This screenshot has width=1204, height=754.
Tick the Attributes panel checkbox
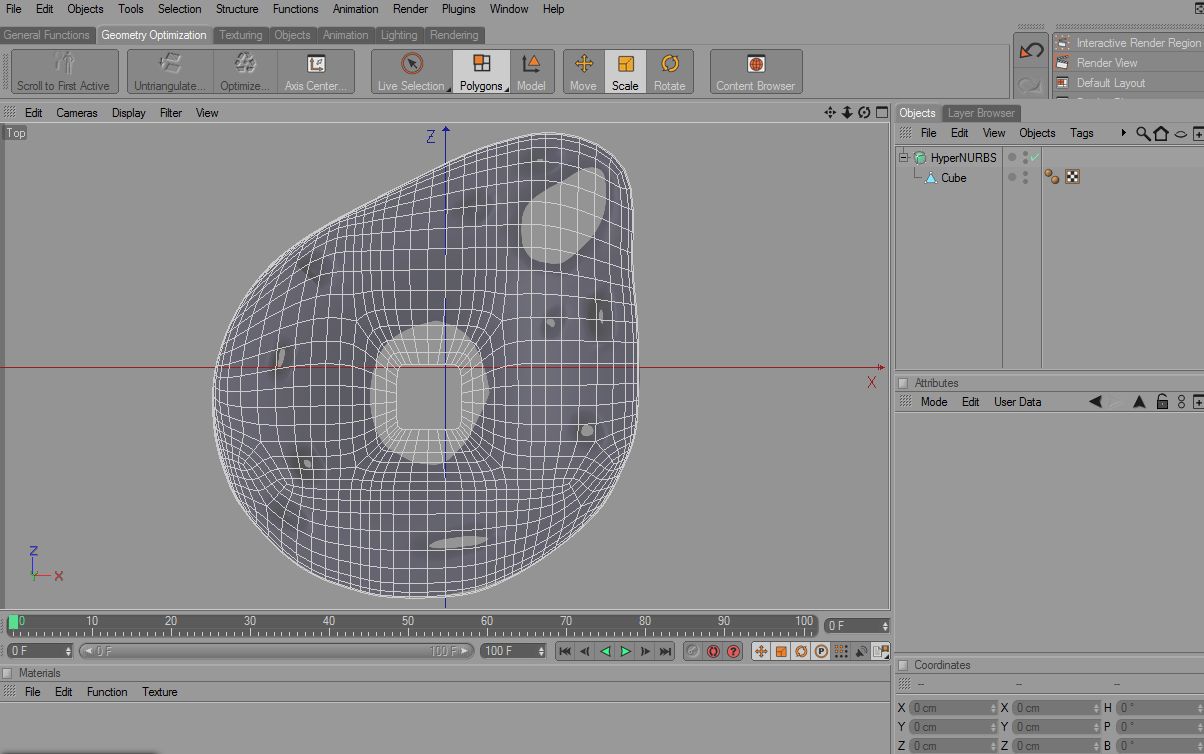click(903, 383)
